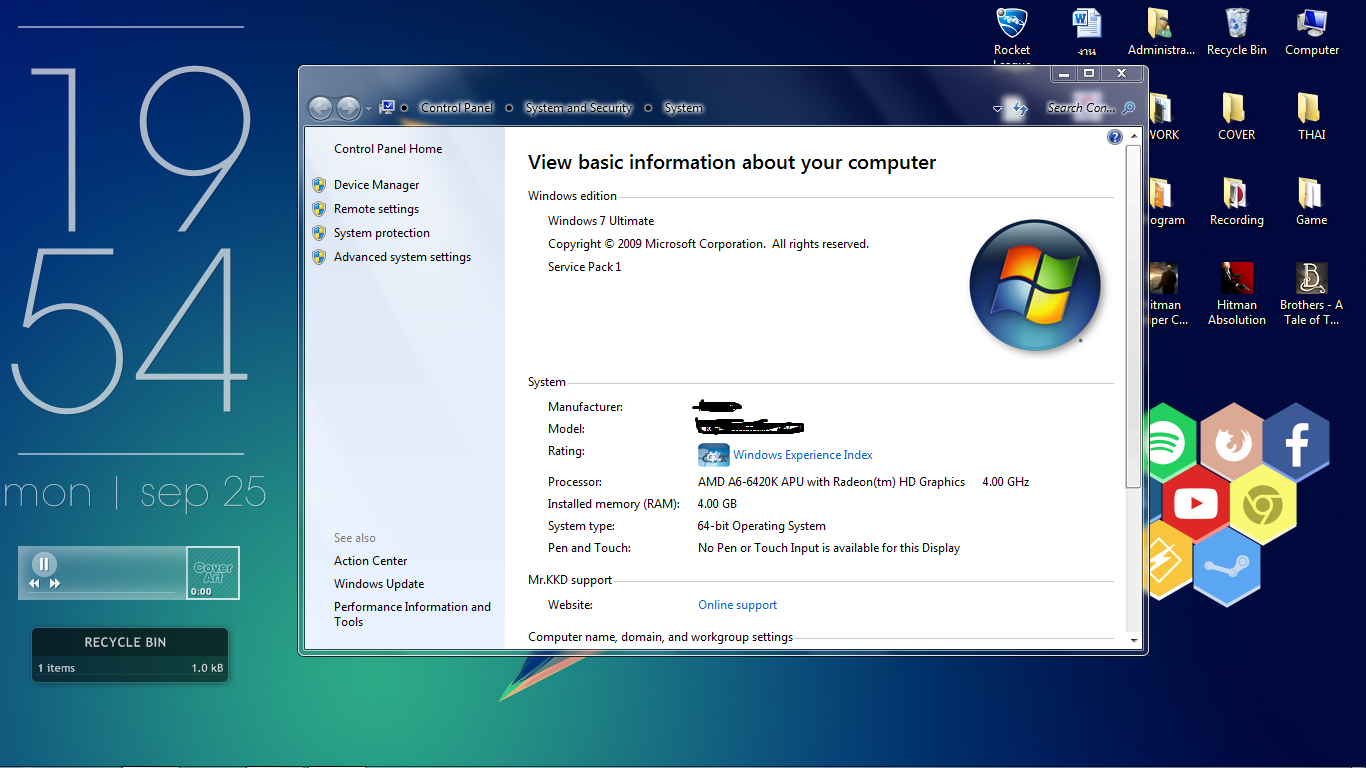The width and height of the screenshot is (1366, 768).
Task: Click Control Panel in the breadcrumb
Action: pos(457,108)
